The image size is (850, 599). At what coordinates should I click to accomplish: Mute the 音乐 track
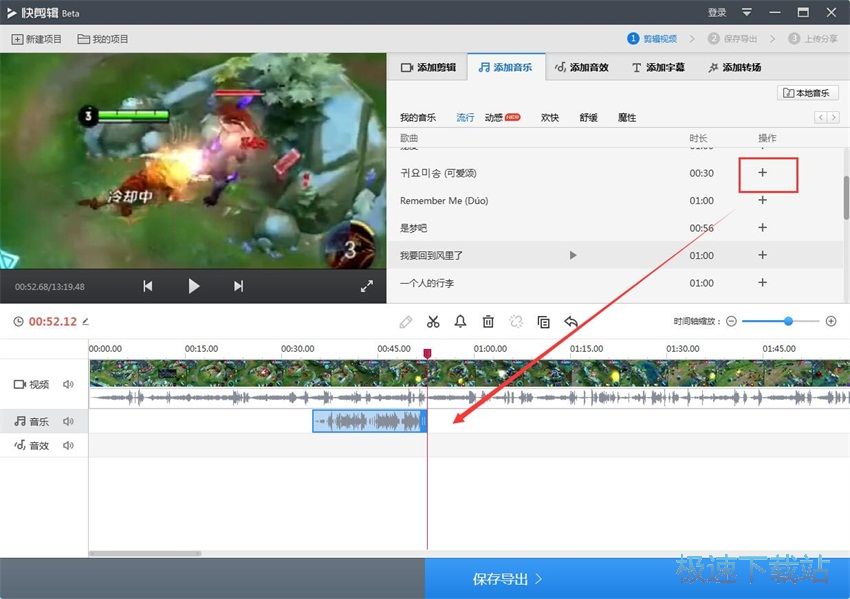(x=68, y=421)
